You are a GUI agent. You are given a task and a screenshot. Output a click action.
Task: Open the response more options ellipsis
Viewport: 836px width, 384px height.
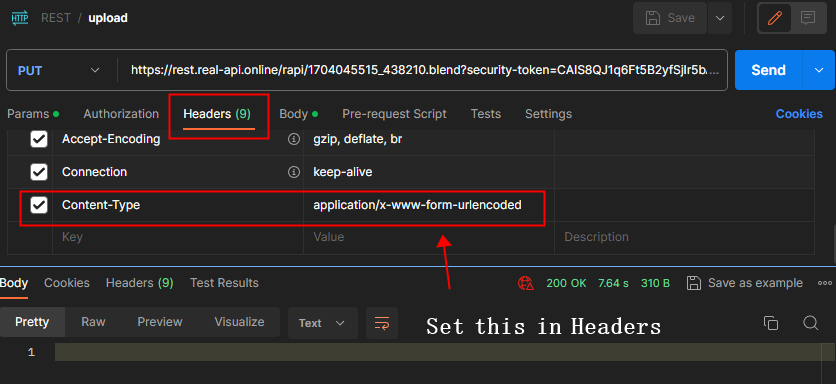[824, 283]
